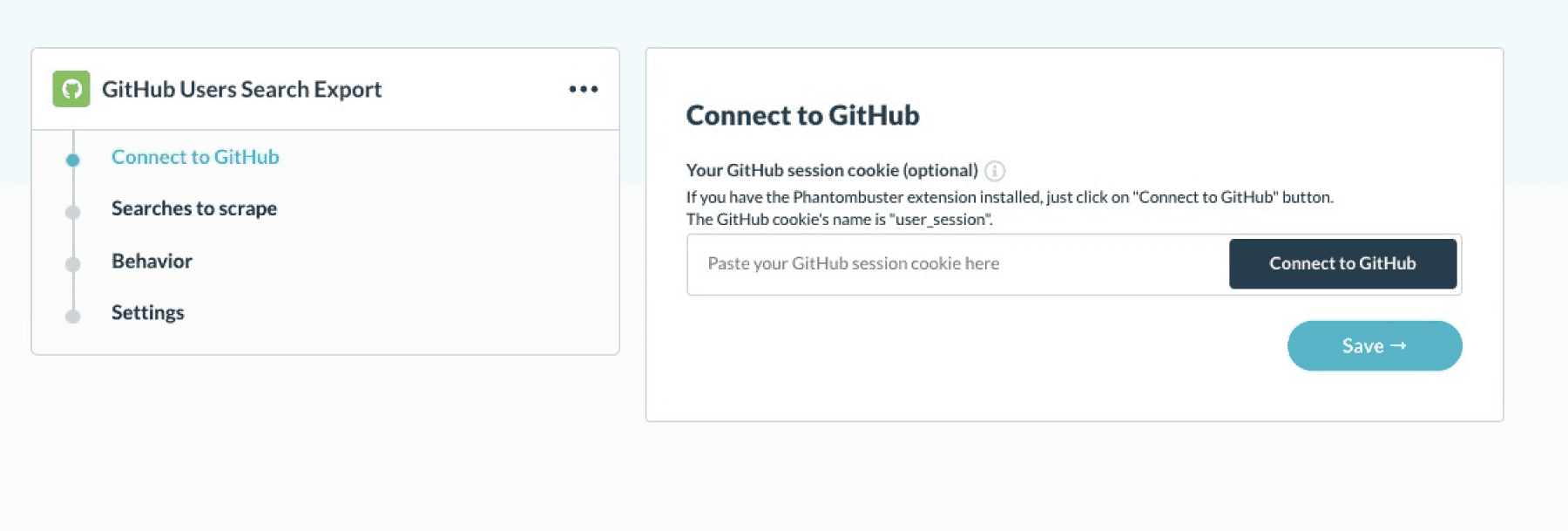Screen dimensions: 1568x531
Task: Click the Connect to GitHub panel heading
Action: [x=802, y=115]
